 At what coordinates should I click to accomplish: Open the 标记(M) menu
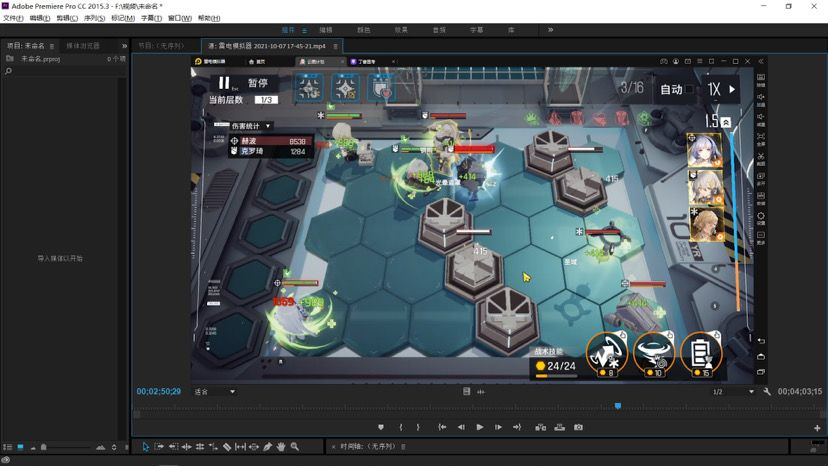[123, 18]
